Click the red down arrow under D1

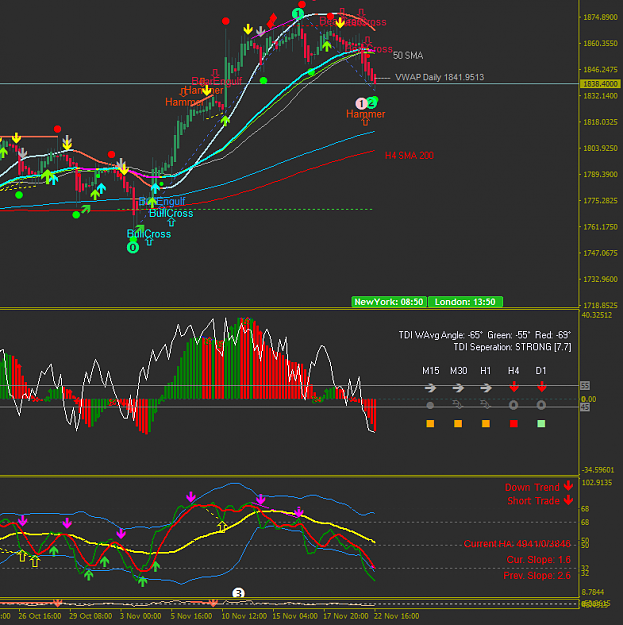tap(541, 386)
